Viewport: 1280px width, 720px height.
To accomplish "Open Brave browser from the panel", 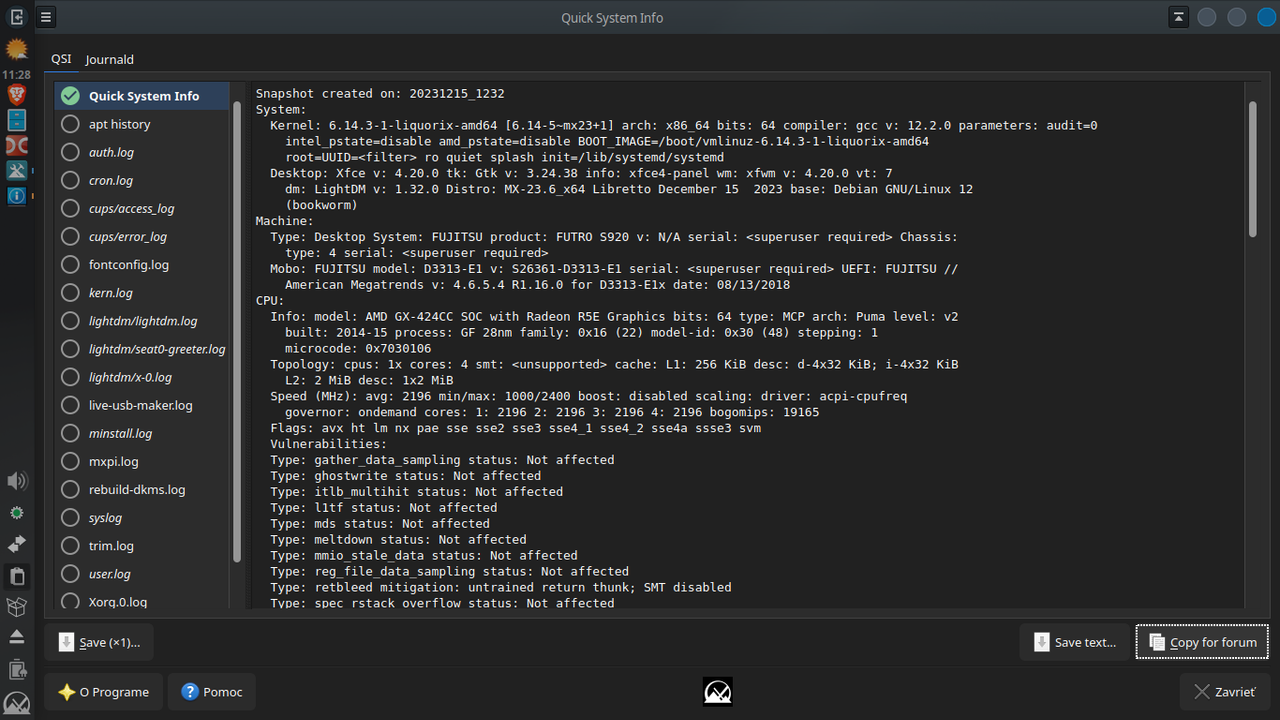I will point(16,95).
